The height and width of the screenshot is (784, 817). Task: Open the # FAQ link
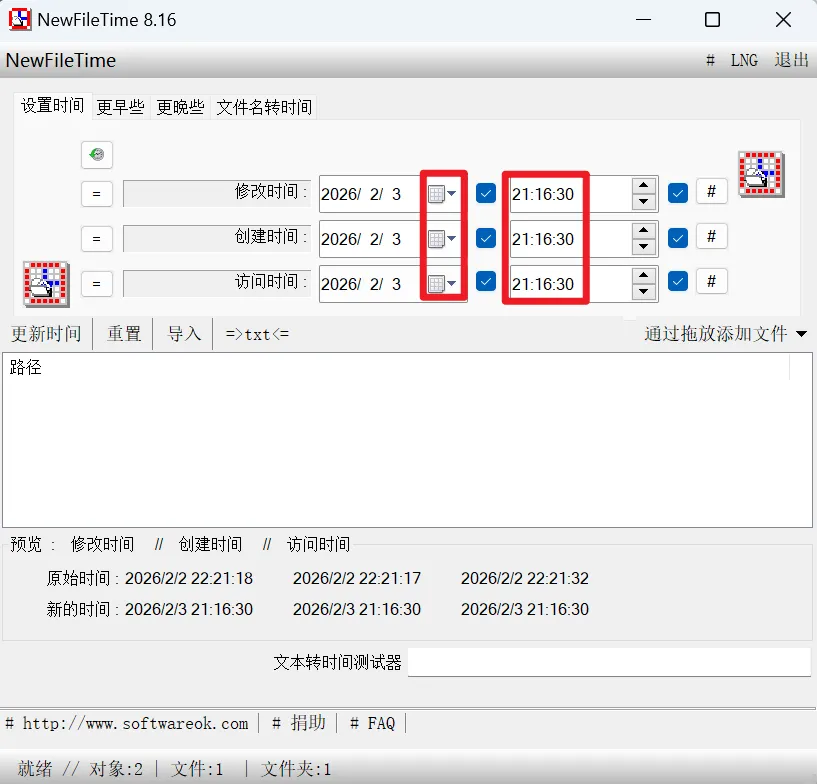point(373,723)
